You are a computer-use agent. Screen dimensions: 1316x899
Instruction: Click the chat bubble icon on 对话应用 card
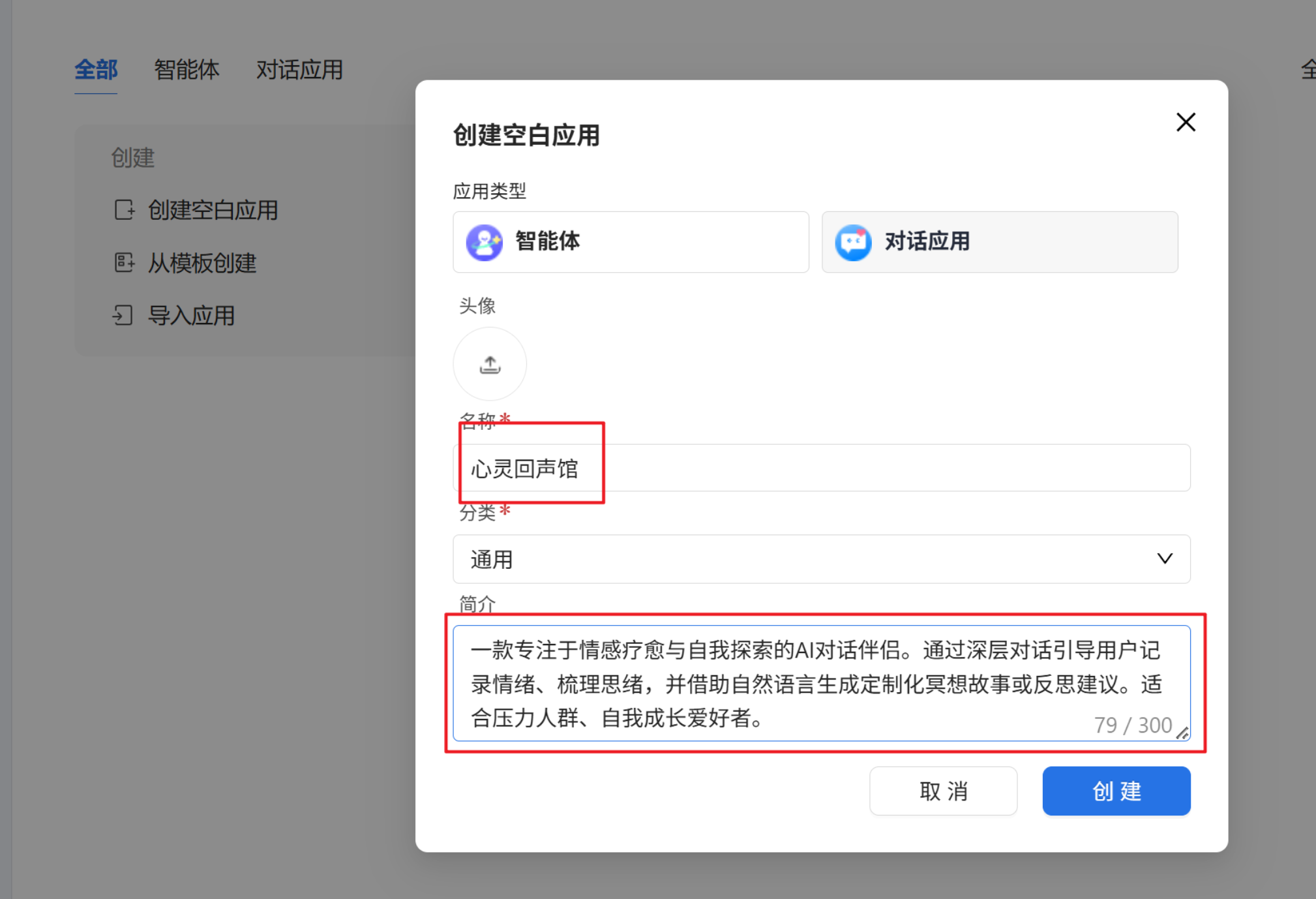(852, 241)
